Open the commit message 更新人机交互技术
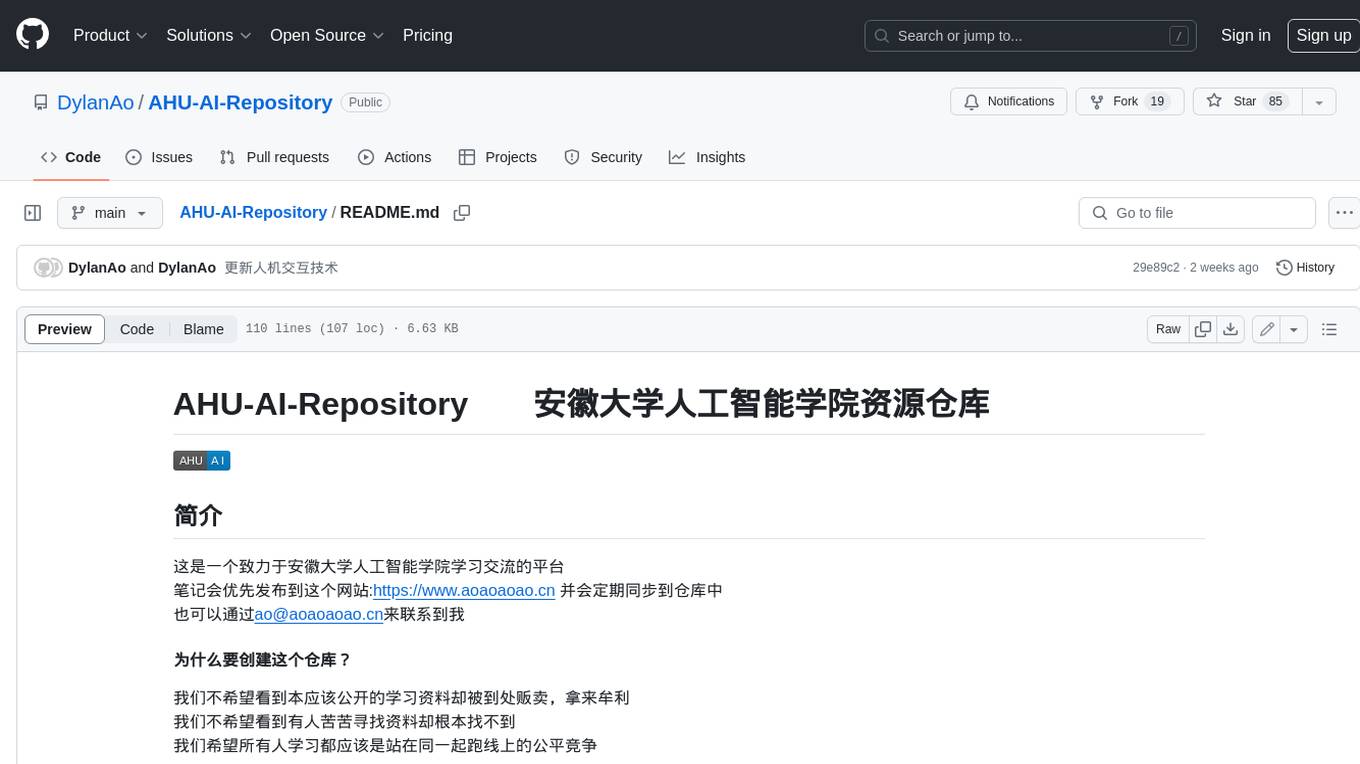Viewport: 1360px width, 764px height. tap(281, 268)
